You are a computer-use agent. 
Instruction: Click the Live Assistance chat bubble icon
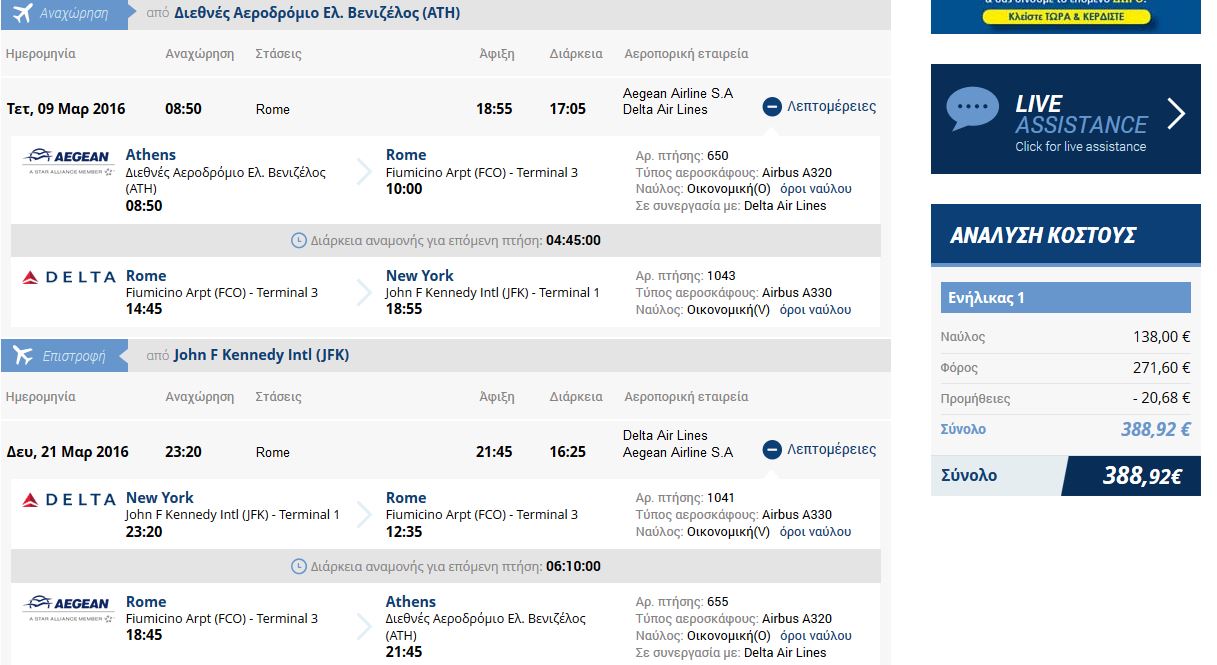(x=972, y=109)
